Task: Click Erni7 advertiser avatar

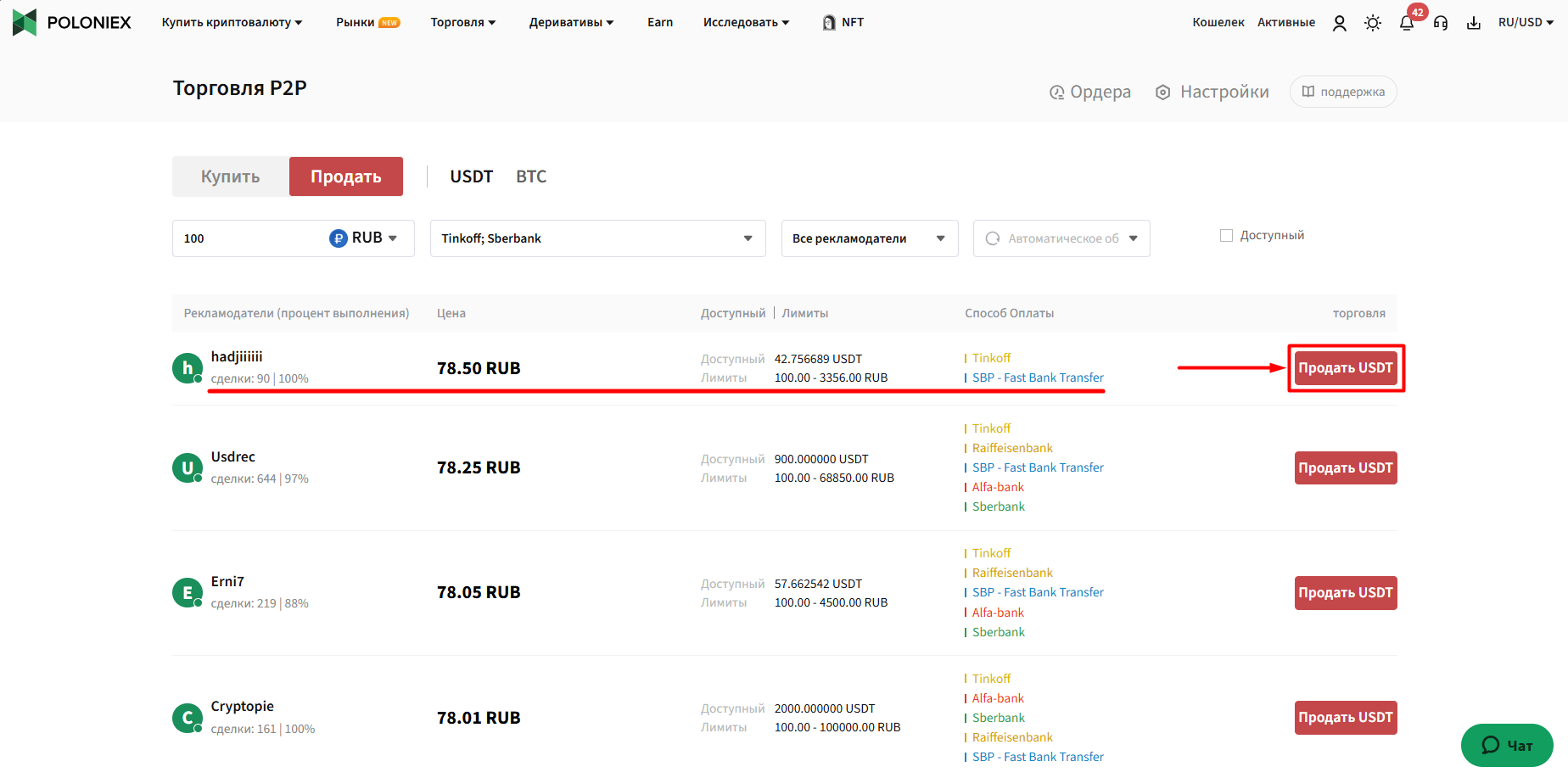Action: (188, 592)
